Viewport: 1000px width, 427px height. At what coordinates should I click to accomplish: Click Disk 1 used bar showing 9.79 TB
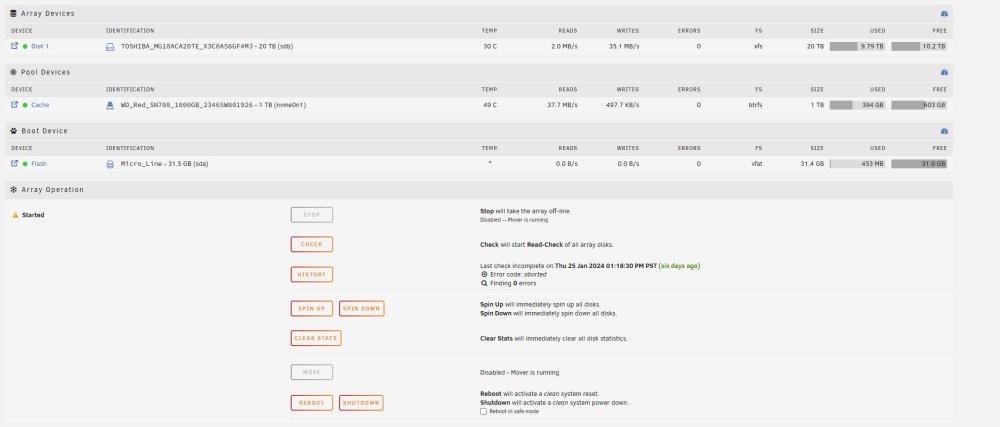click(857, 47)
